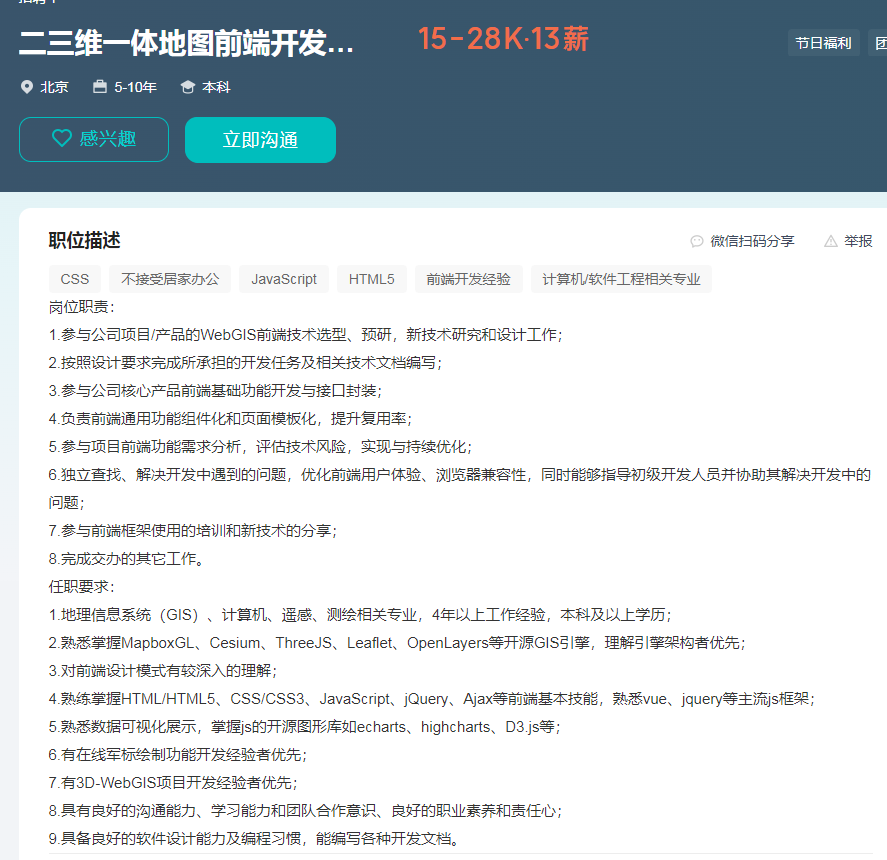Viewport: 887px width, 860px height.
Task: Click the WeChat chat bubble icon
Action: [x=697, y=242]
